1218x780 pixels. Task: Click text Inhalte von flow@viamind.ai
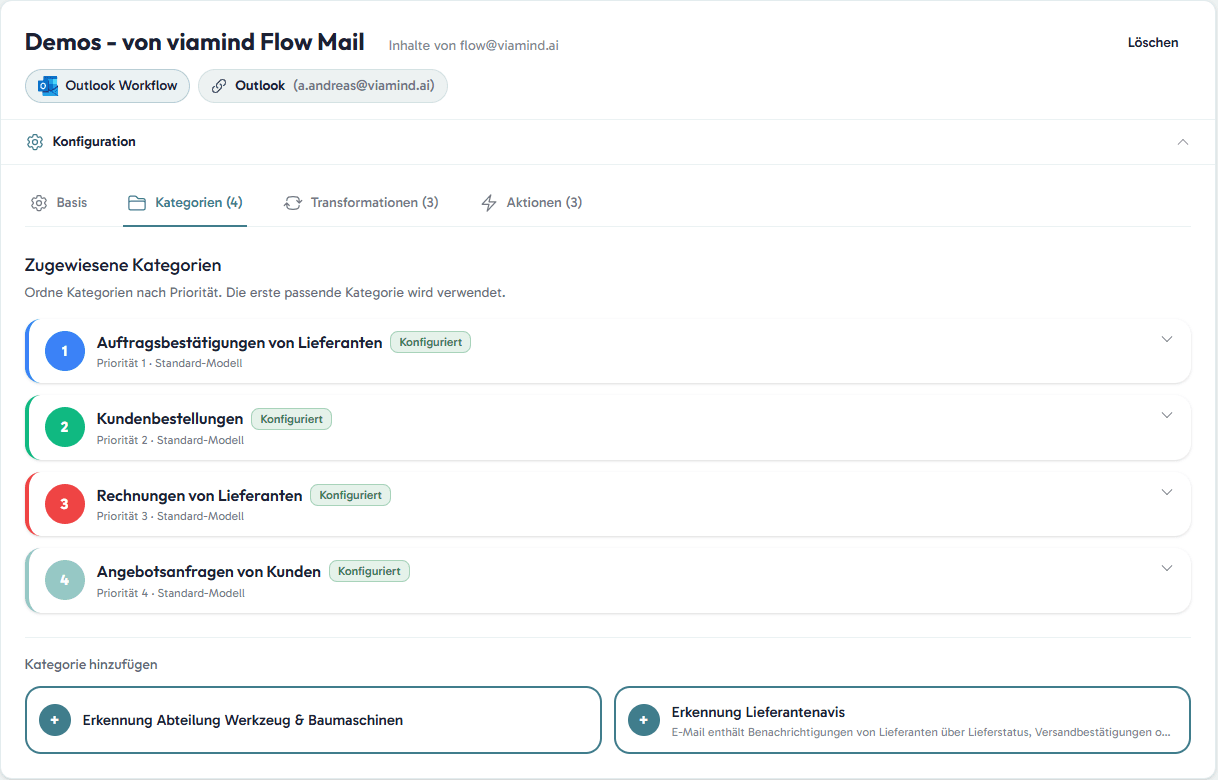pyautogui.click(x=474, y=45)
